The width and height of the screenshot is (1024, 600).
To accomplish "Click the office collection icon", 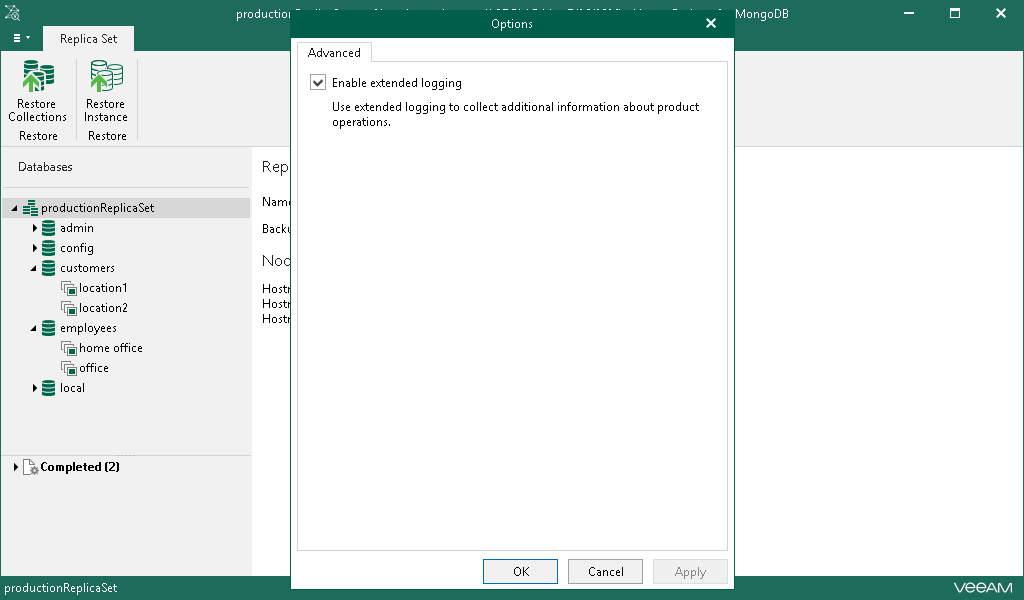I will (69, 368).
